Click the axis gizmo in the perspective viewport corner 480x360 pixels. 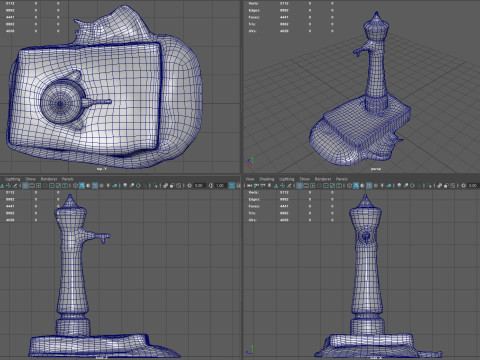[250, 162]
